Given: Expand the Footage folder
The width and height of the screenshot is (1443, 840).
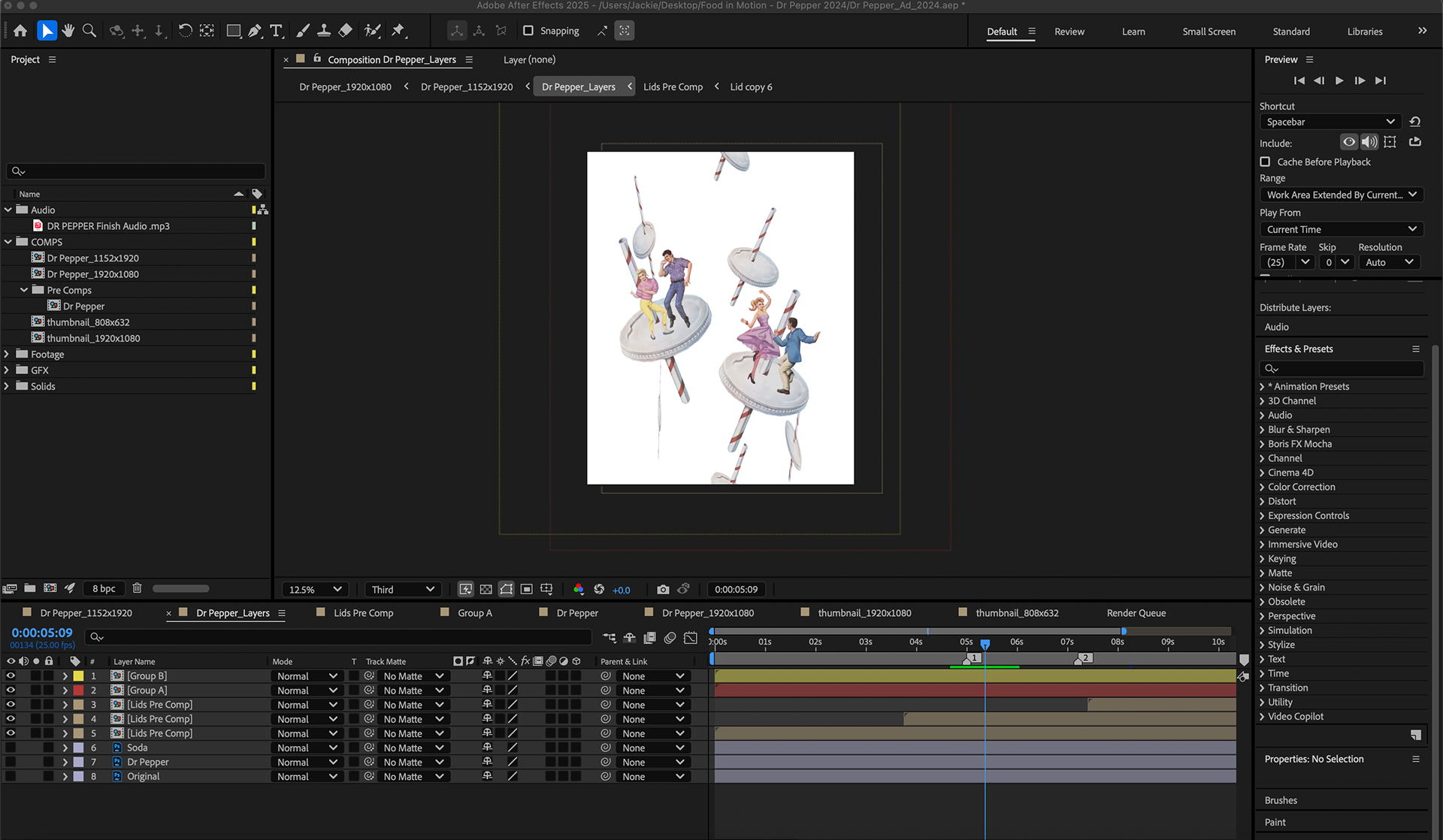Looking at the screenshot, I should pyautogui.click(x=8, y=355).
